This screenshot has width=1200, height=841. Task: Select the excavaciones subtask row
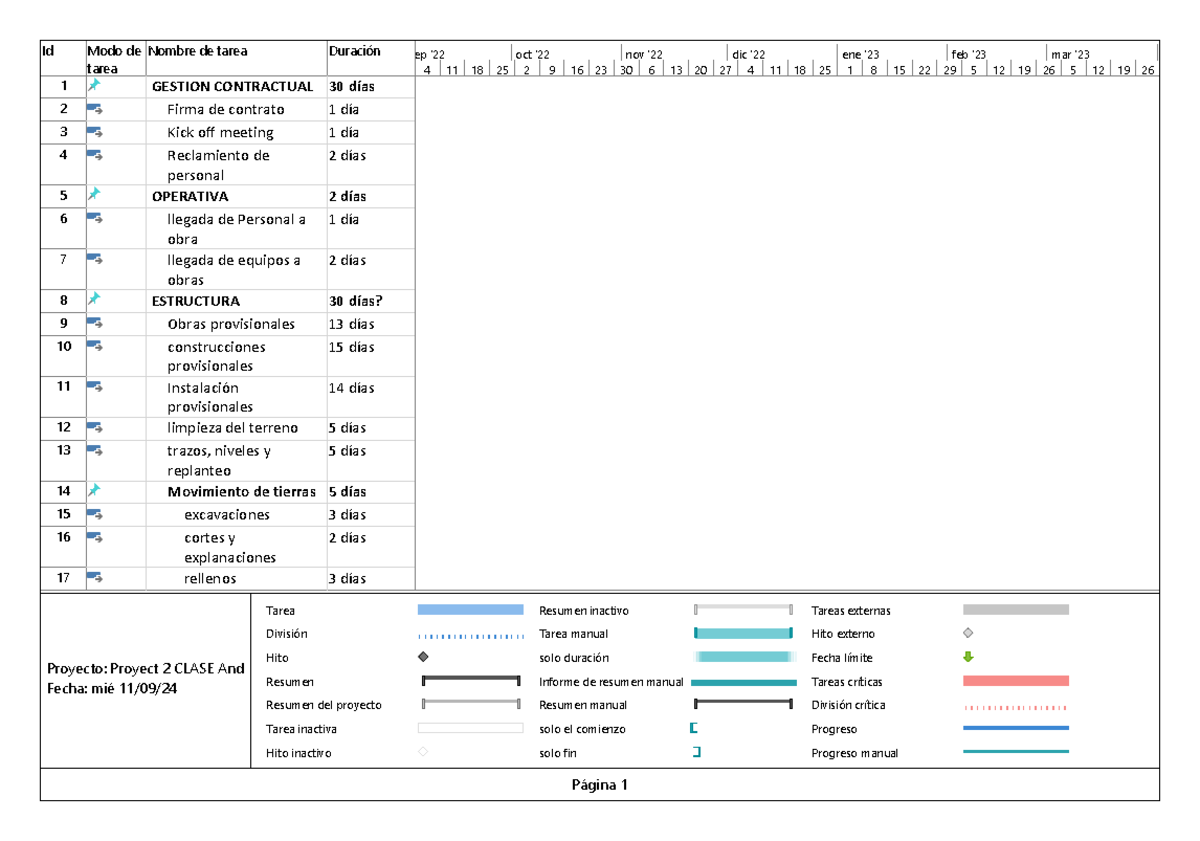227,515
